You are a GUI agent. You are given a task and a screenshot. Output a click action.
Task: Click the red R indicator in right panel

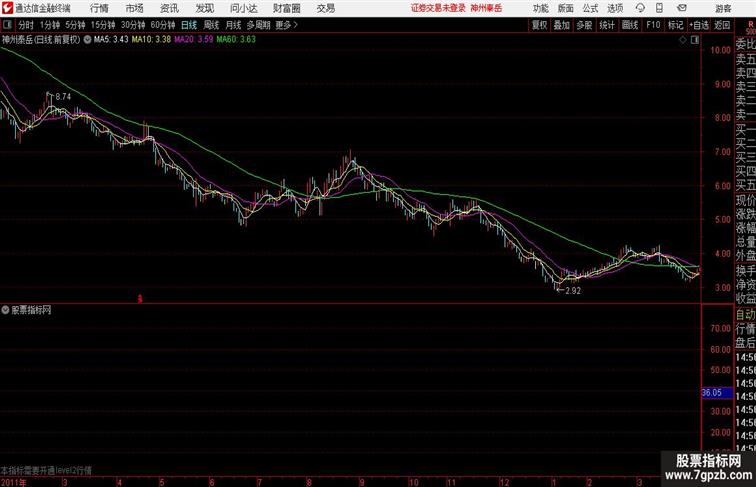pos(750,24)
